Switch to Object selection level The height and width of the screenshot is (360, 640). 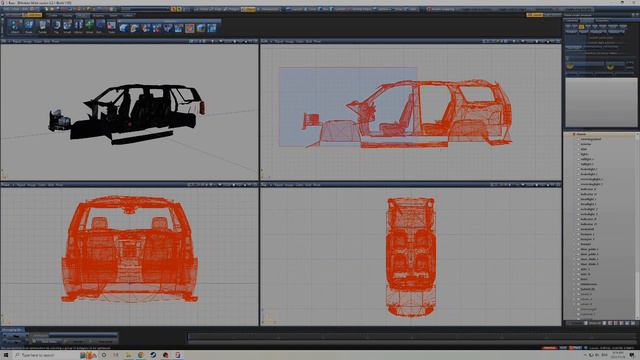pos(249,9)
